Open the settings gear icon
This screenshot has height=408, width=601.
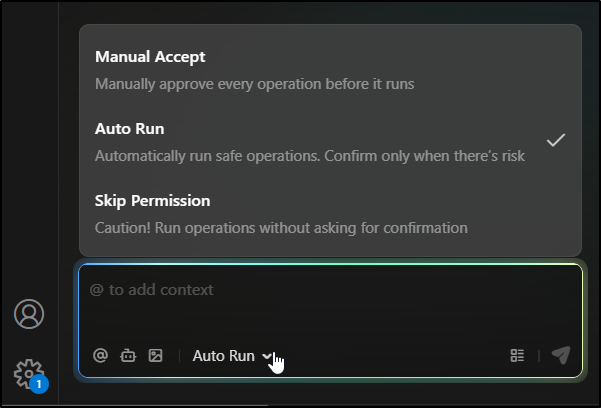click(x=28, y=373)
